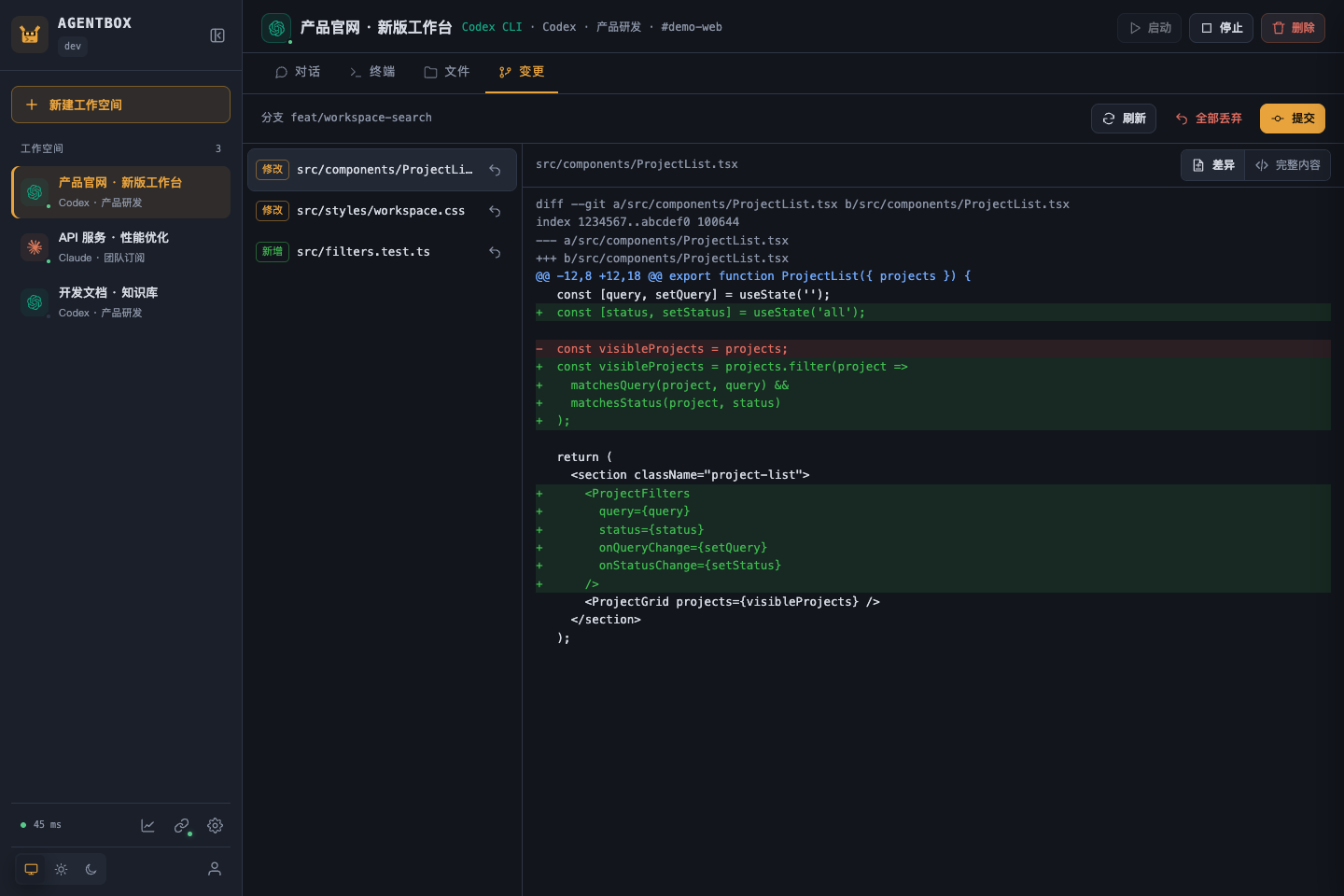Click the diff hunk header line @@ -12,8
Screen dimensions: 1344x896
pyautogui.click(x=933, y=276)
